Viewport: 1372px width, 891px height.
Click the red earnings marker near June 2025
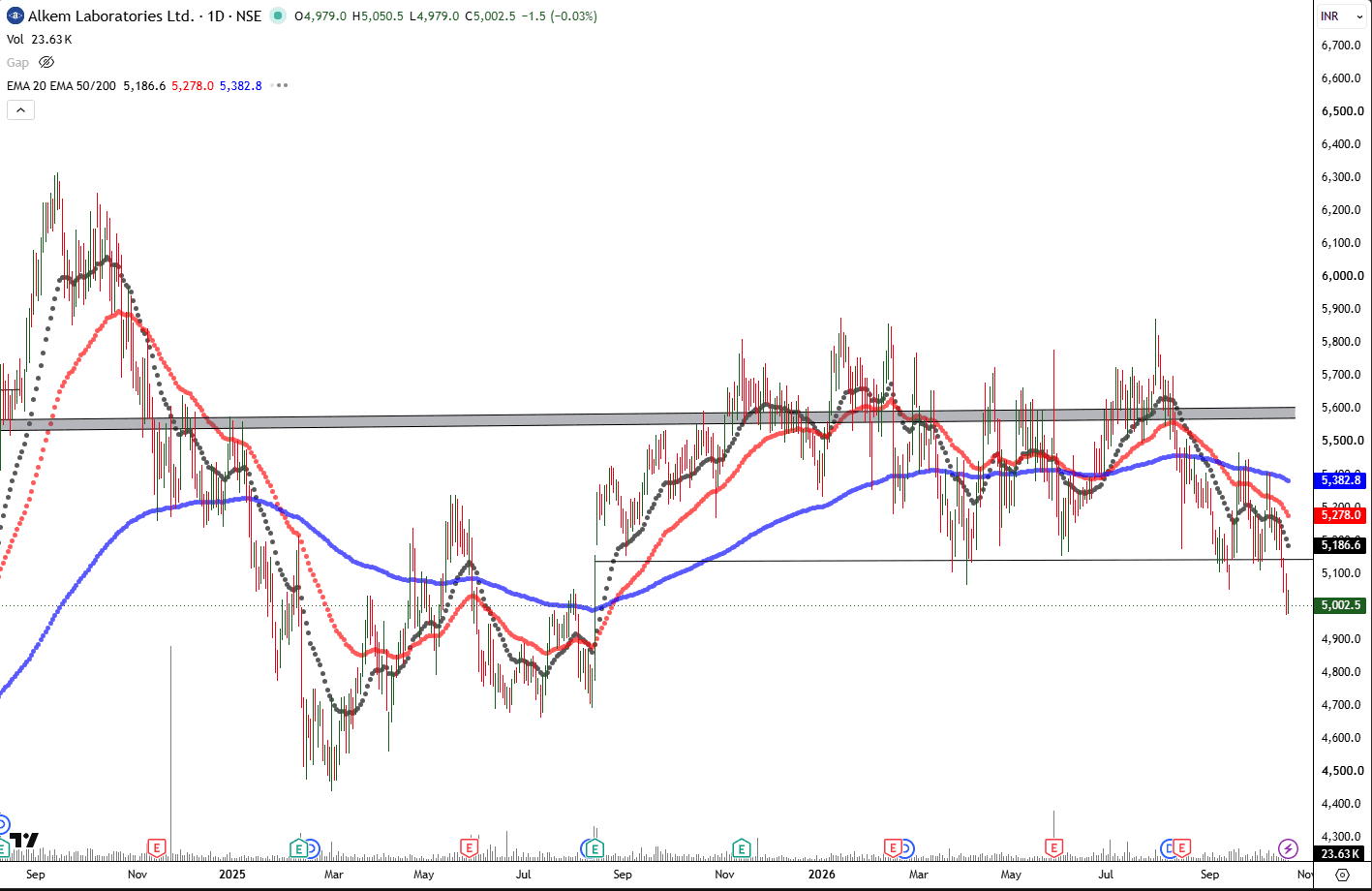click(x=469, y=848)
